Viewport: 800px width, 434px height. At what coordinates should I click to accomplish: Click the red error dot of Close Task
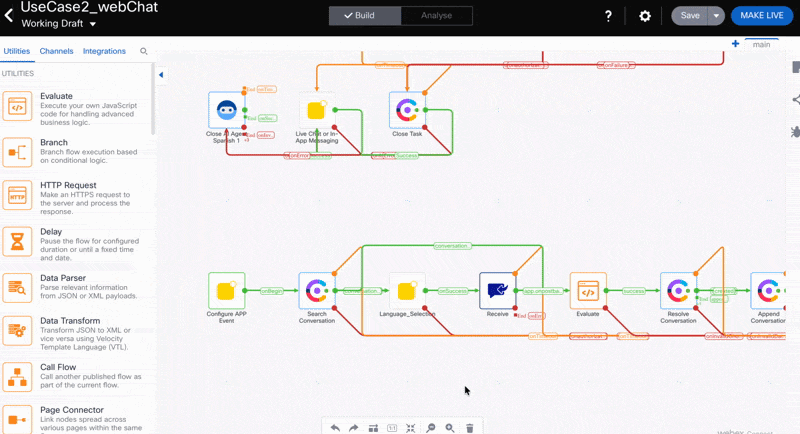[425, 127]
